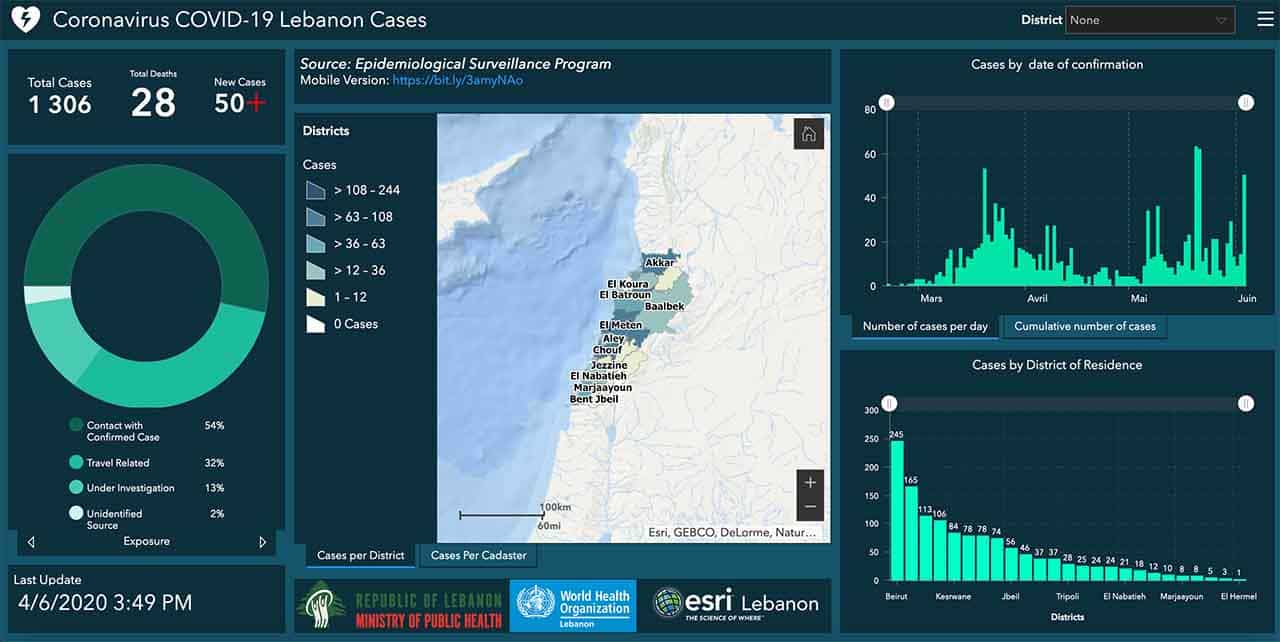Grab right handle of district chart slider
Image resolution: width=1280 pixels, height=642 pixels.
pyautogui.click(x=1245, y=404)
